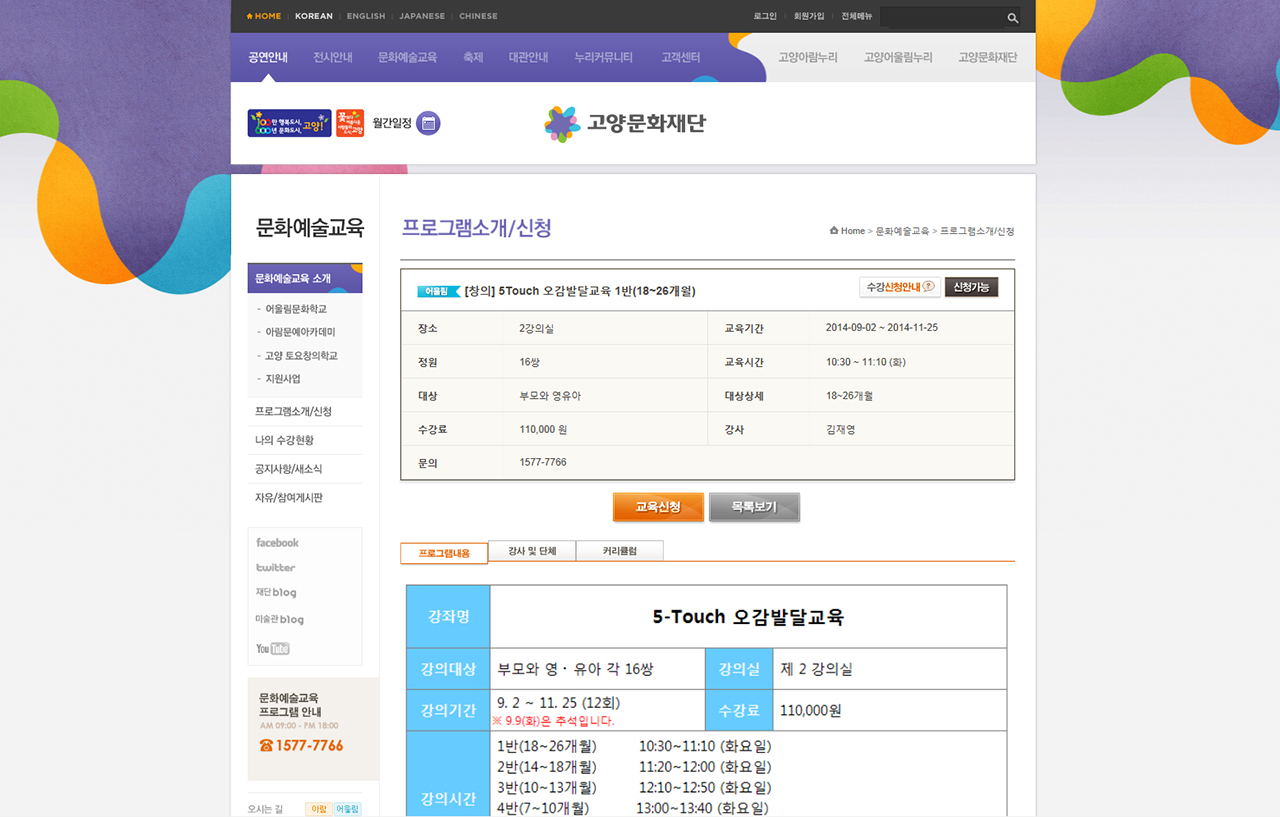Click the 2014-09-02 ~ 2014-11-25 period text
The image size is (1280, 817).
882,328
